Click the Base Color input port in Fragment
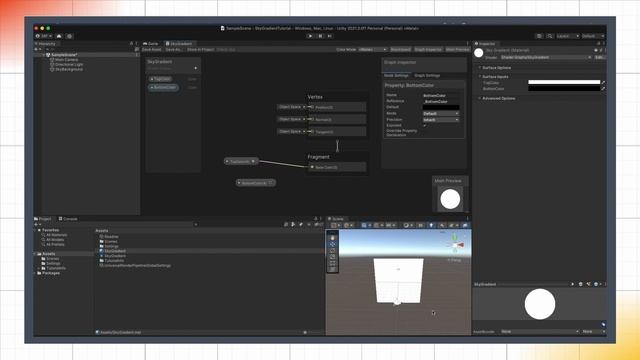Viewport: 640px width, 360px height. 312,167
